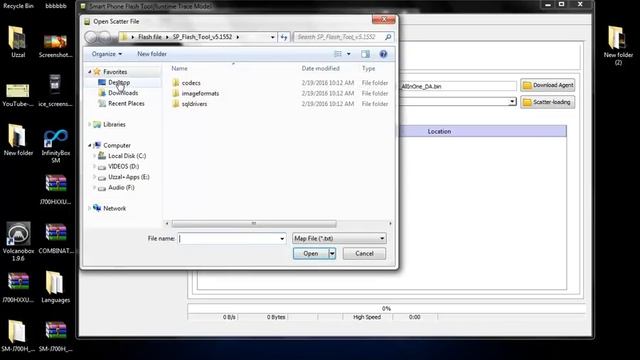The image size is (640, 360).
Task: Open the Recycle Bin desktop icon
Action: pos(18,5)
